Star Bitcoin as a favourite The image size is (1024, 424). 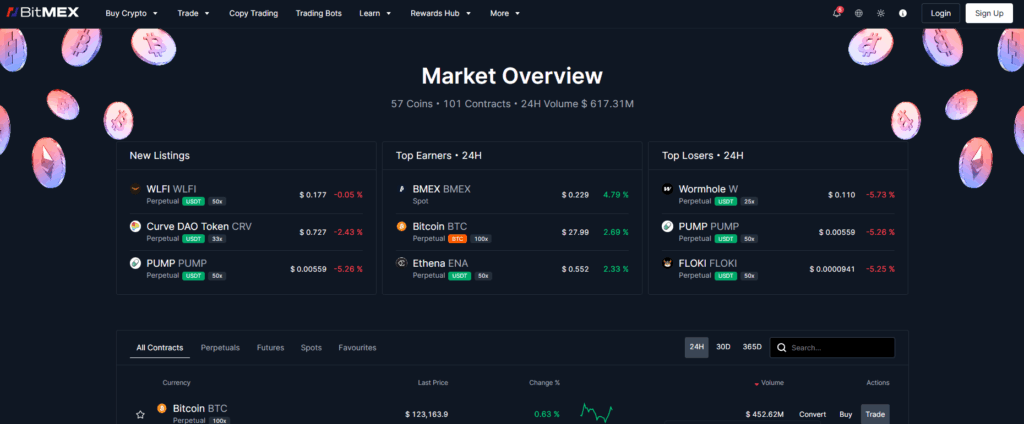point(141,414)
